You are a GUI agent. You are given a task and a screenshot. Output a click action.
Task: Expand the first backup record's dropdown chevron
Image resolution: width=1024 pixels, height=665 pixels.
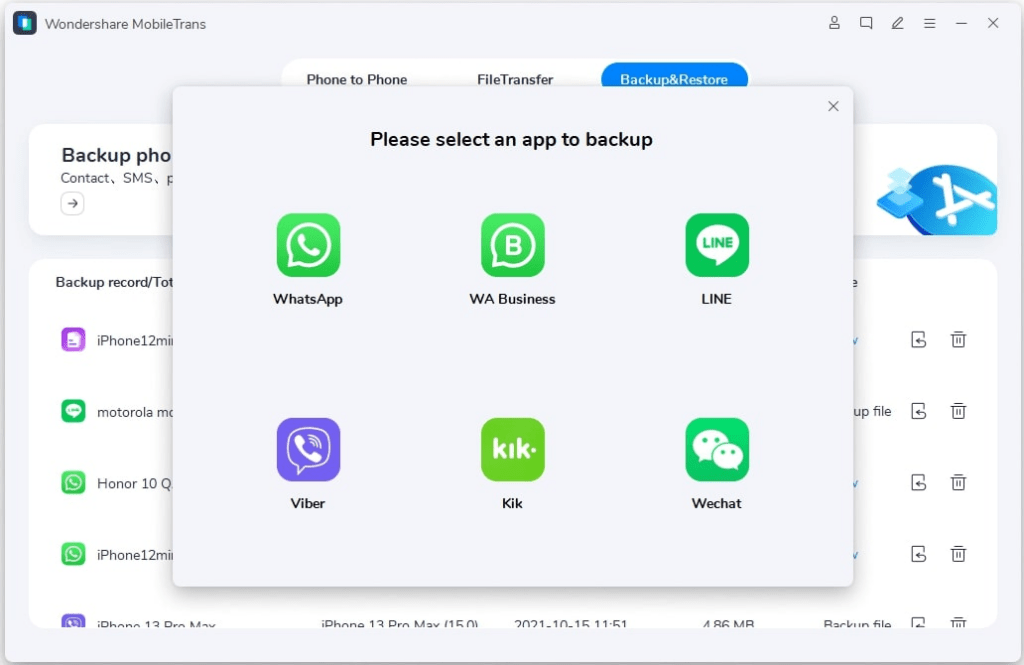coord(855,341)
